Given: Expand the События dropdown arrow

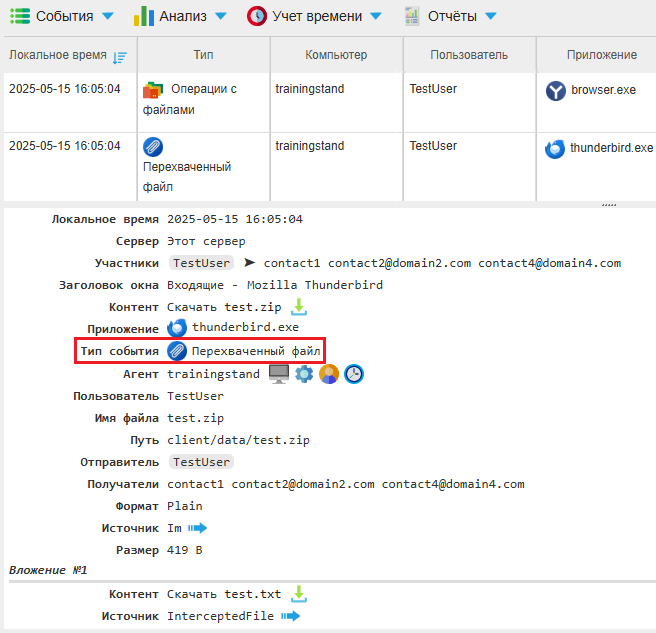Looking at the screenshot, I should point(108,16).
